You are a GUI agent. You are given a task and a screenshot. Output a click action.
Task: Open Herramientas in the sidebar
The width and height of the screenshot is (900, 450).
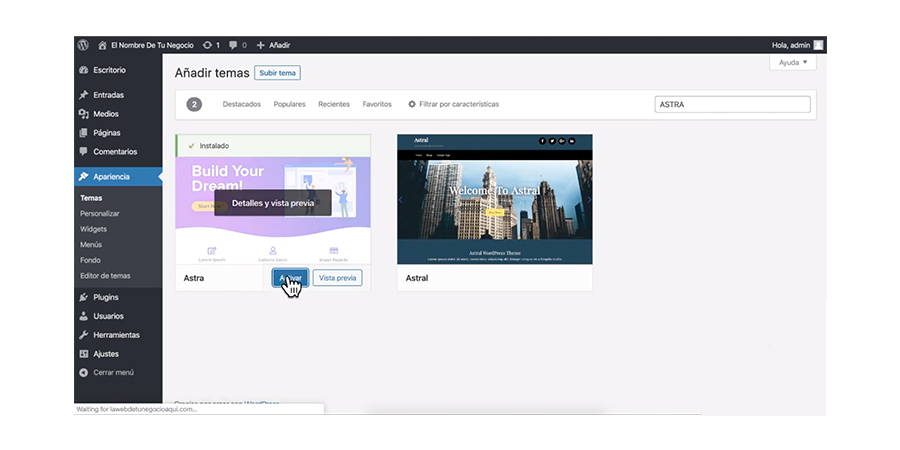117,335
